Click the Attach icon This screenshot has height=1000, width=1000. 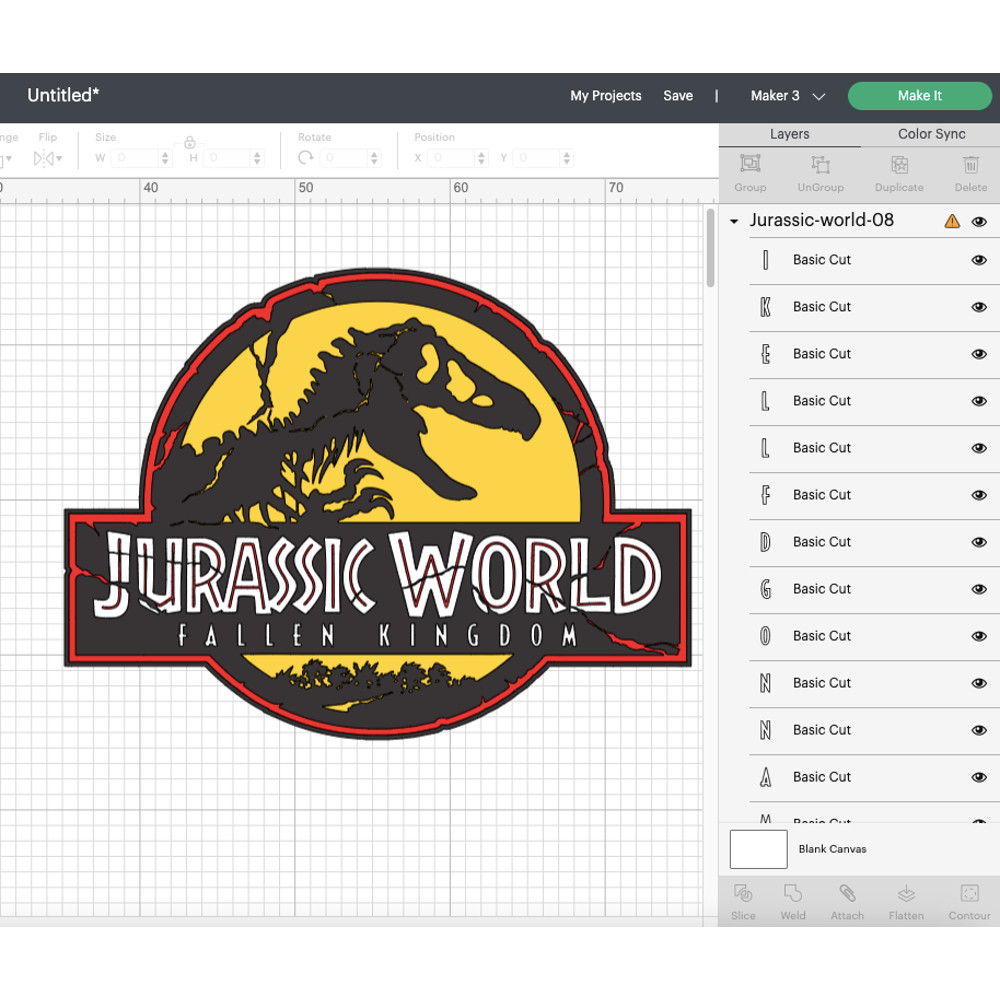tap(847, 900)
